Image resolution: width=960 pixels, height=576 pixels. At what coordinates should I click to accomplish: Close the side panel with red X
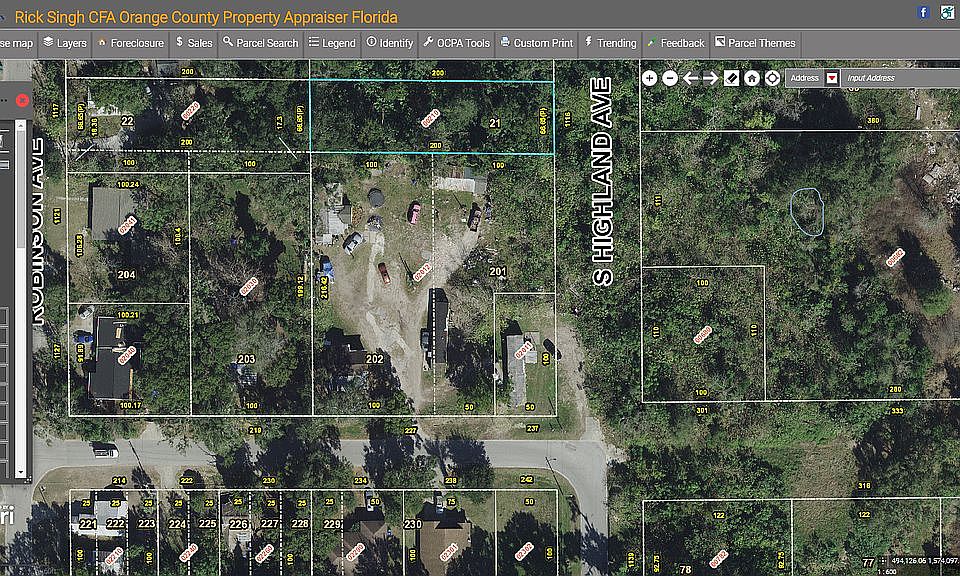coord(22,100)
